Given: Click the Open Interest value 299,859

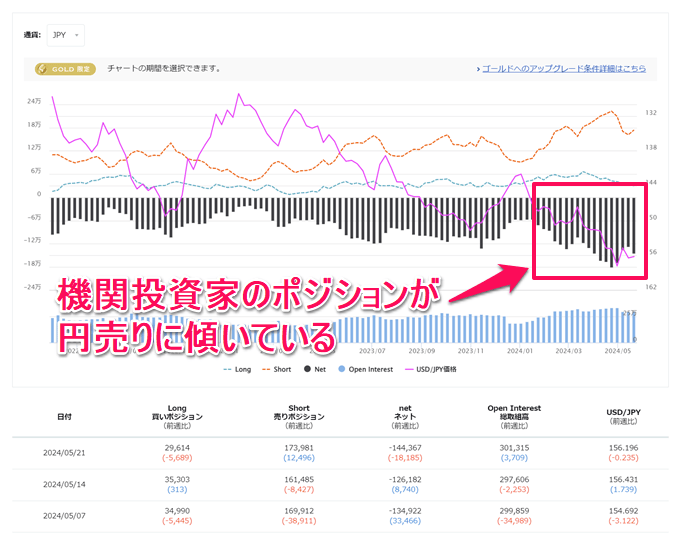Looking at the screenshot, I should pos(514,511).
